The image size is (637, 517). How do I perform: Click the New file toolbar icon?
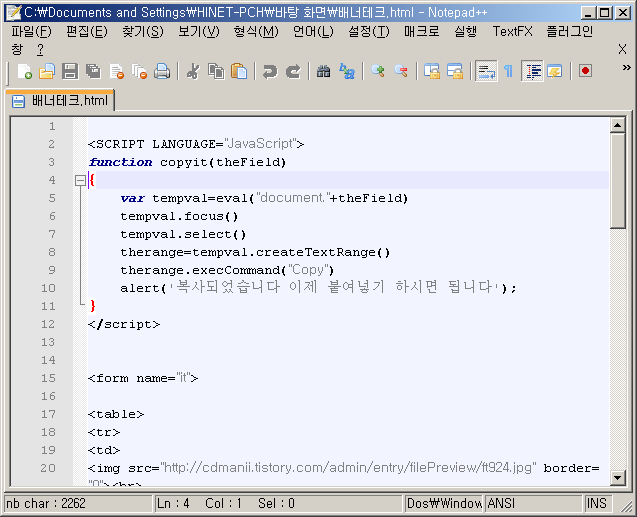[24, 71]
